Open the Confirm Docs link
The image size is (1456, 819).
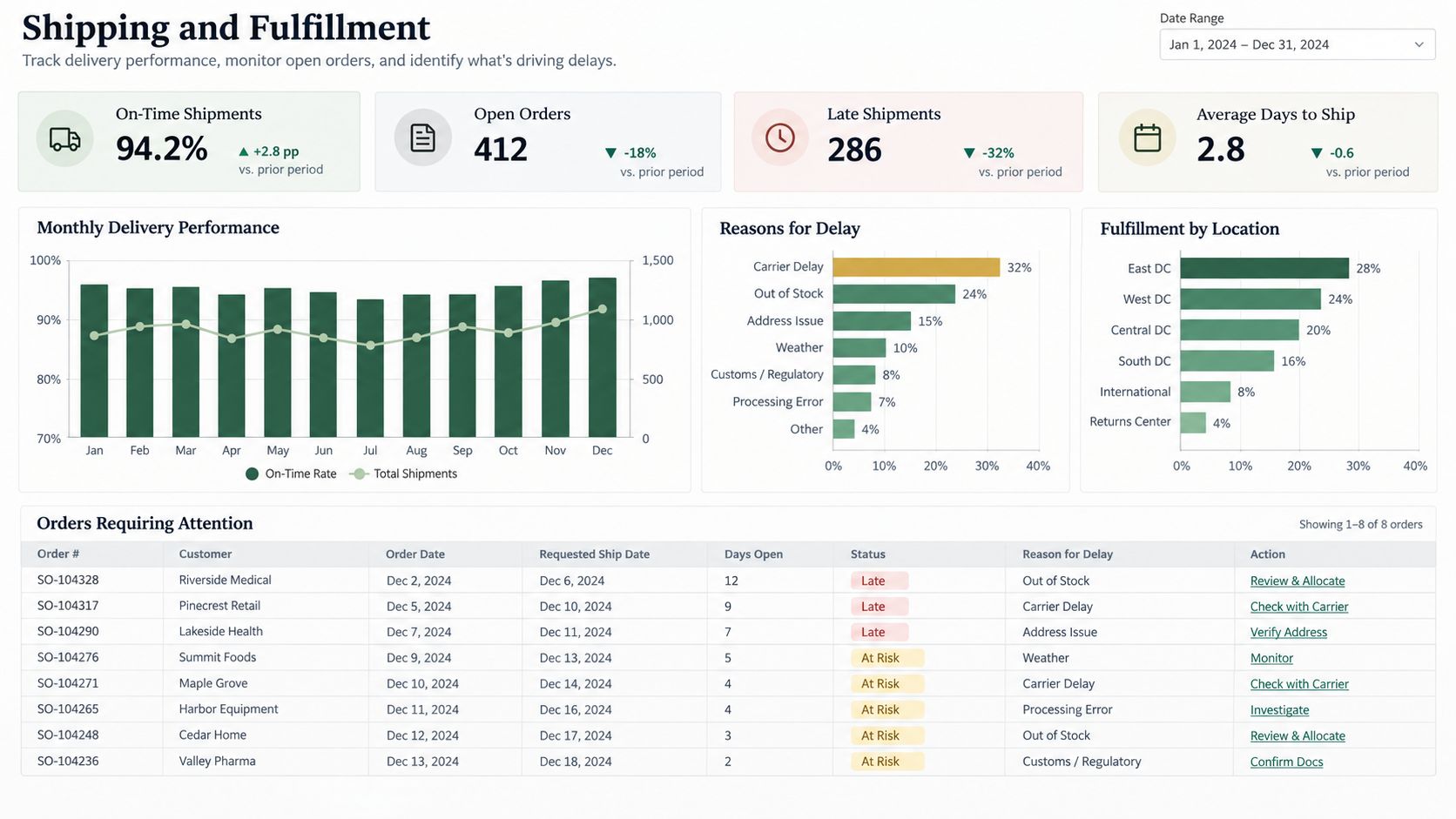(x=1286, y=762)
